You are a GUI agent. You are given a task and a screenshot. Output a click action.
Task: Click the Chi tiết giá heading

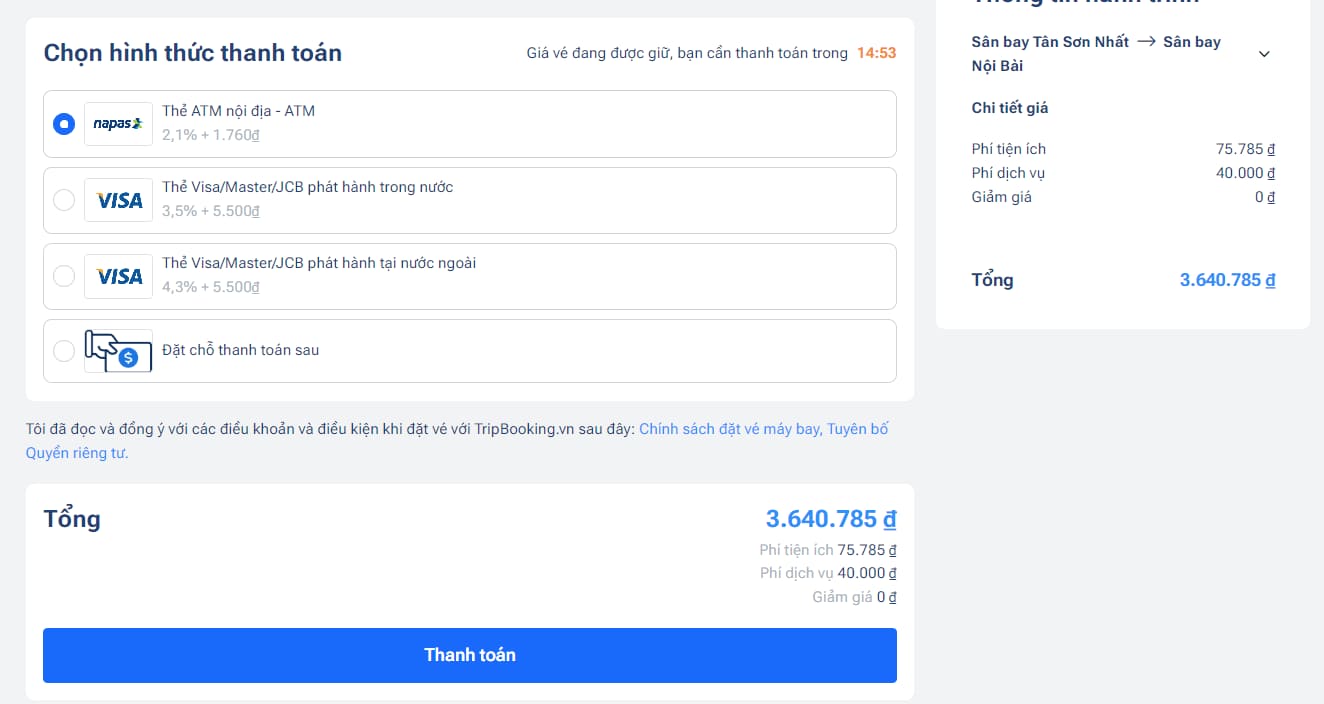pyautogui.click(x=1010, y=108)
